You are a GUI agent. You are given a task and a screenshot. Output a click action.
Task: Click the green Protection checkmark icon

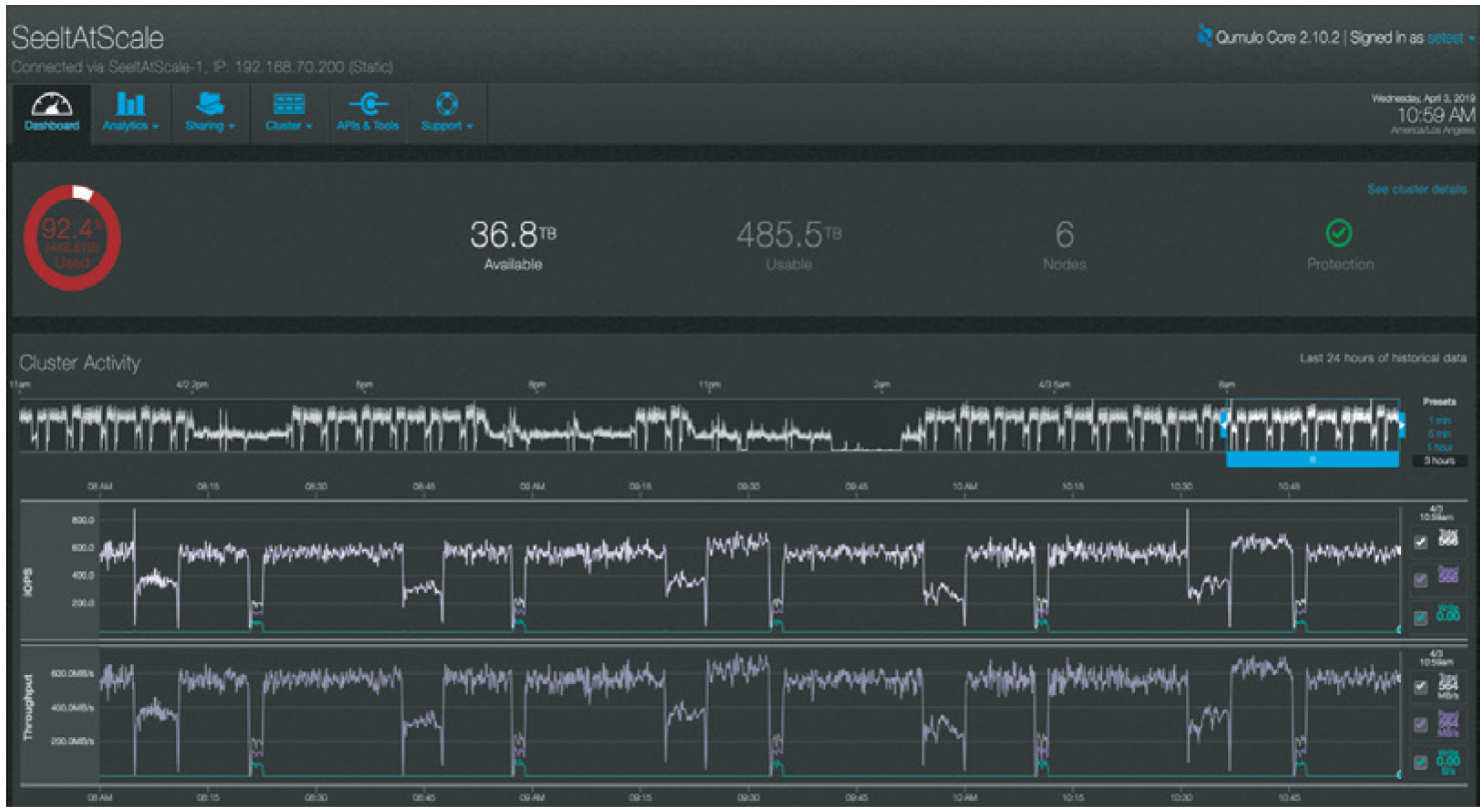[1338, 233]
